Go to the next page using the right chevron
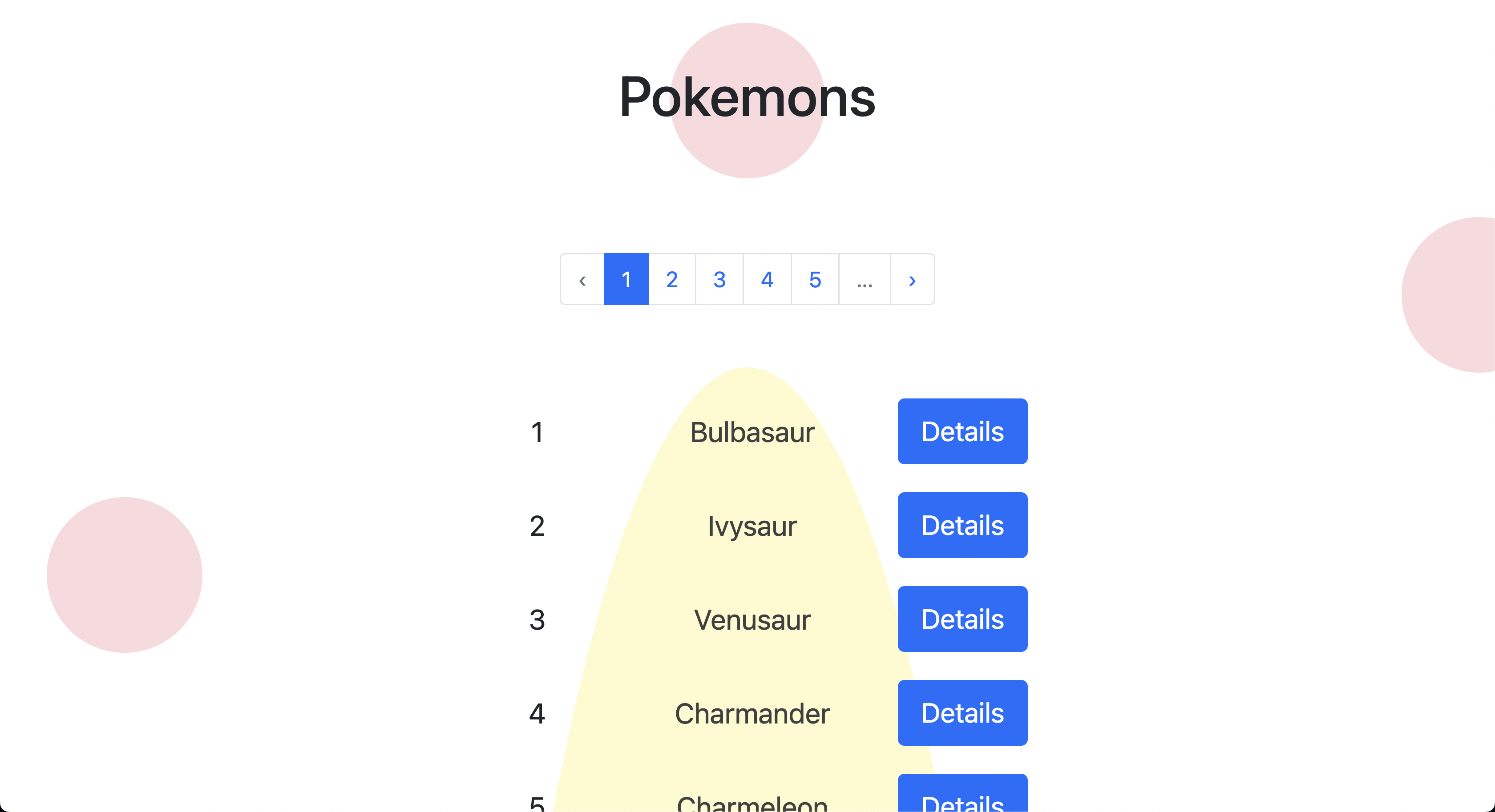This screenshot has width=1495, height=812. pyautogui.click(x=912, y=280)
